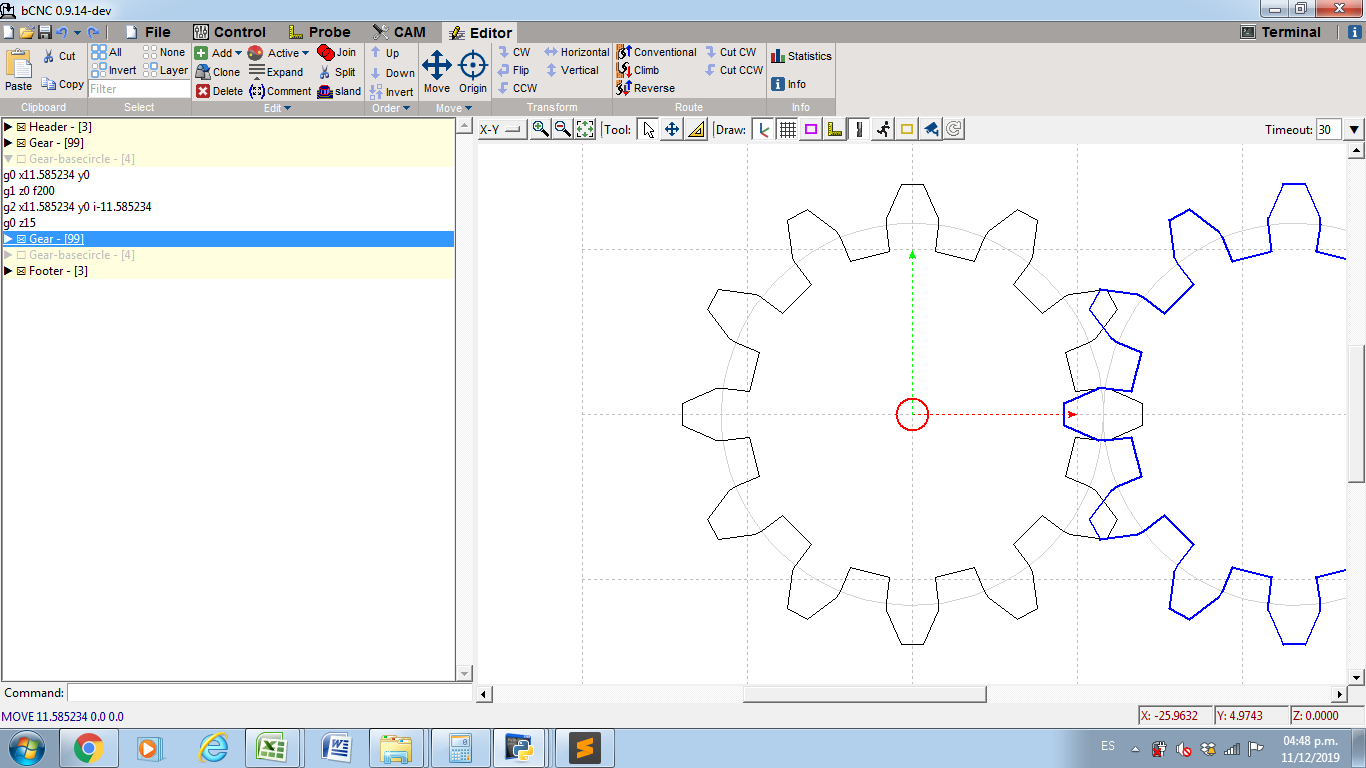Screen dimensions: 1366x768
Task: Switch to the File tab
Action: click(x=147, y=32)
